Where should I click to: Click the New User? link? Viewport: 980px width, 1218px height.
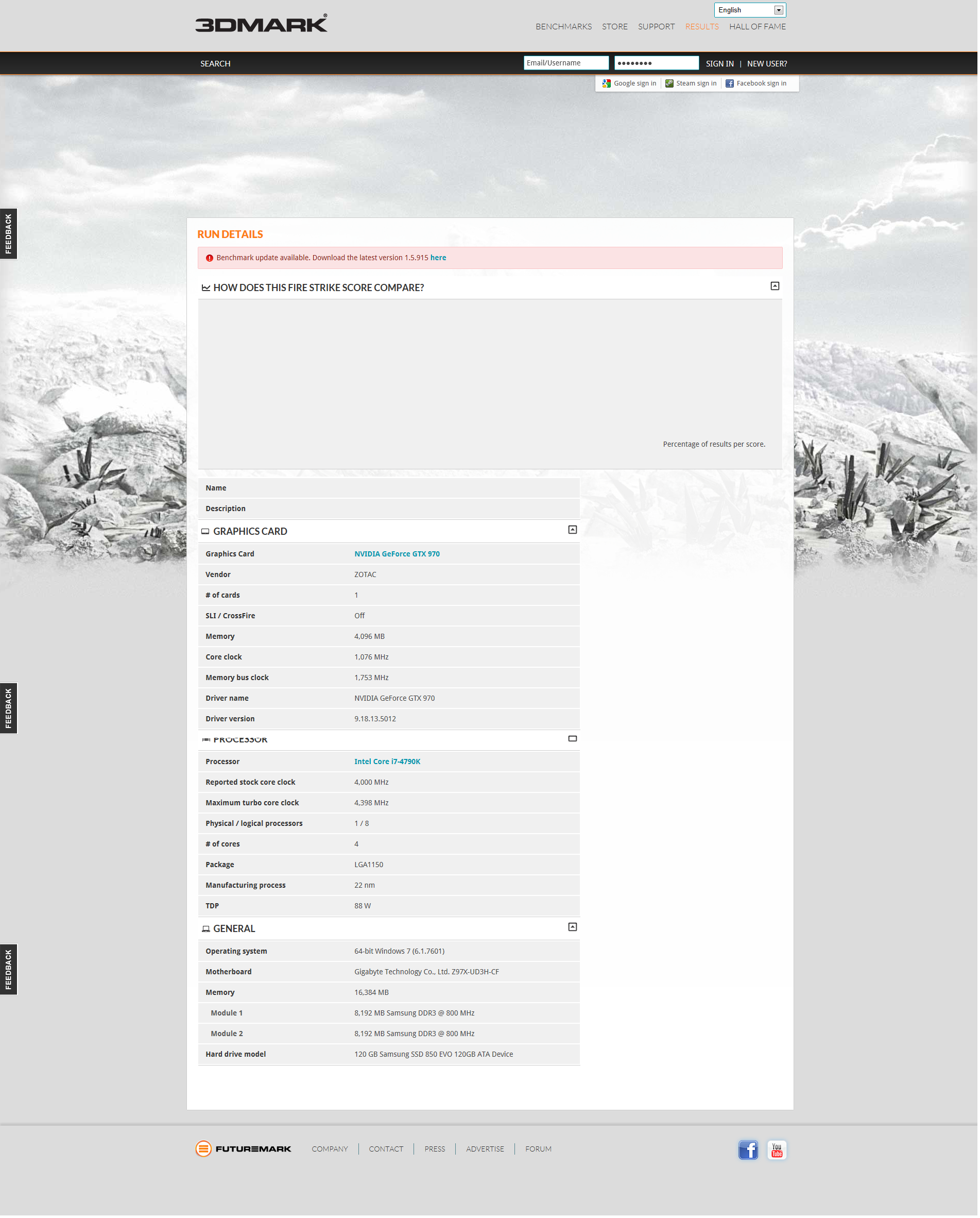767,63
